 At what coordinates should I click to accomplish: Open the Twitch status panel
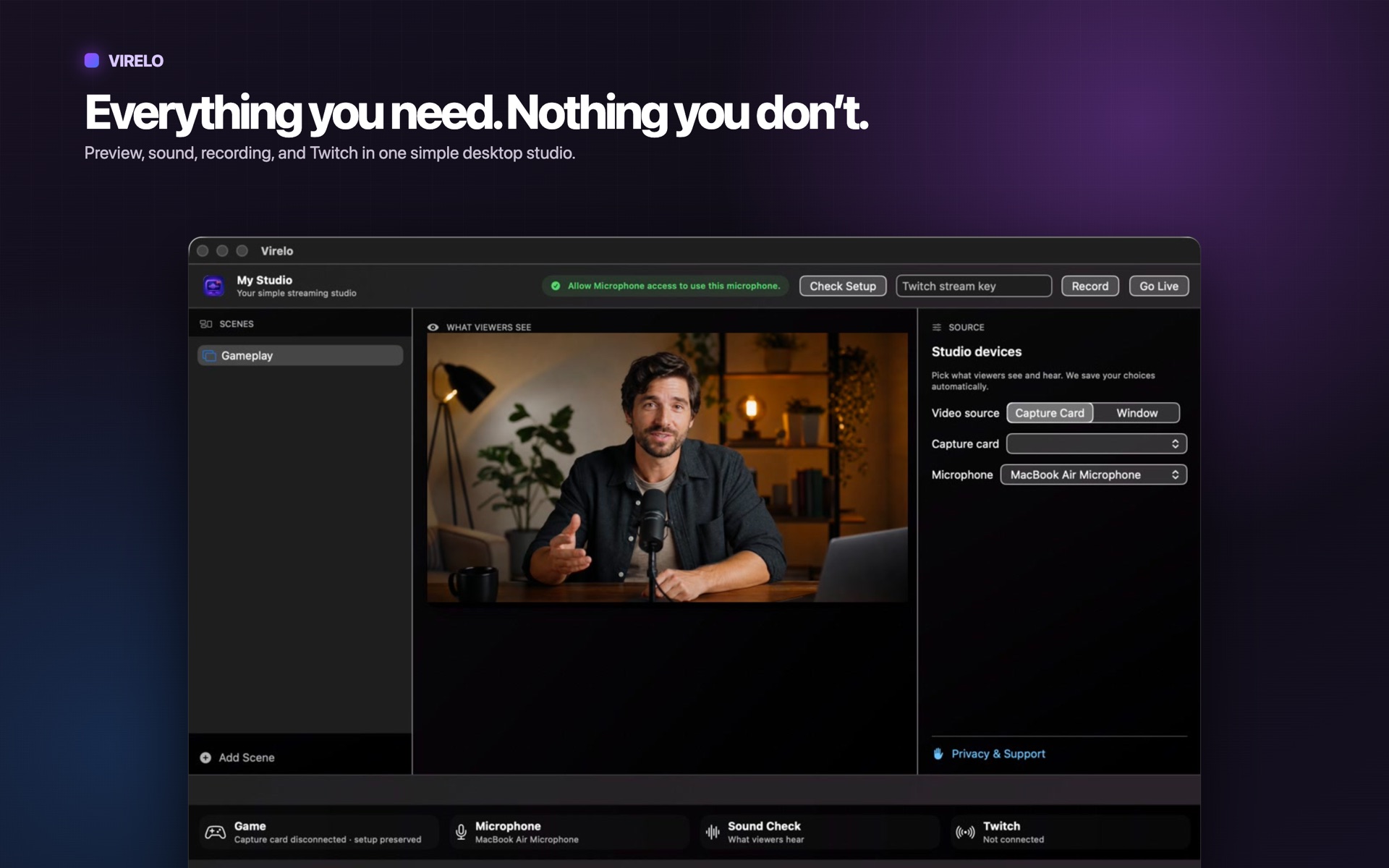click(1070, 832)
